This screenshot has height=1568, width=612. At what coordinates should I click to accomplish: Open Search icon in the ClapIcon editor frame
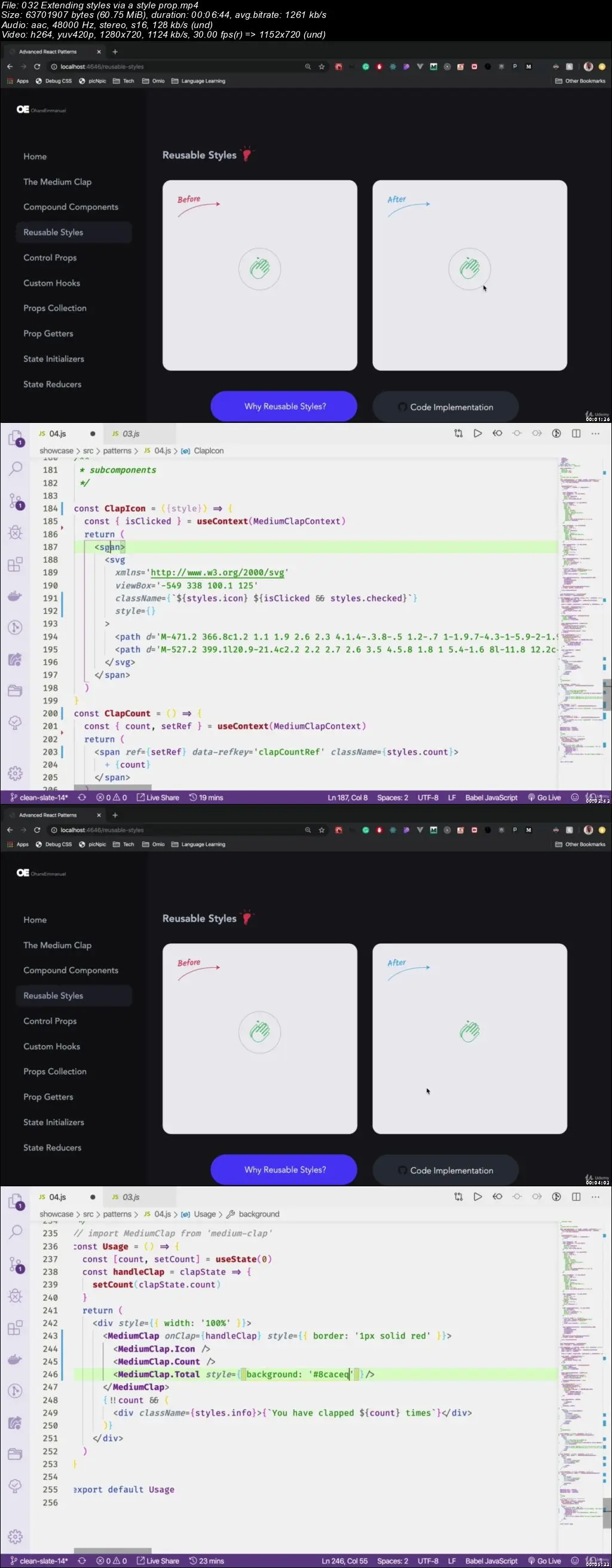tap(16, 469)
